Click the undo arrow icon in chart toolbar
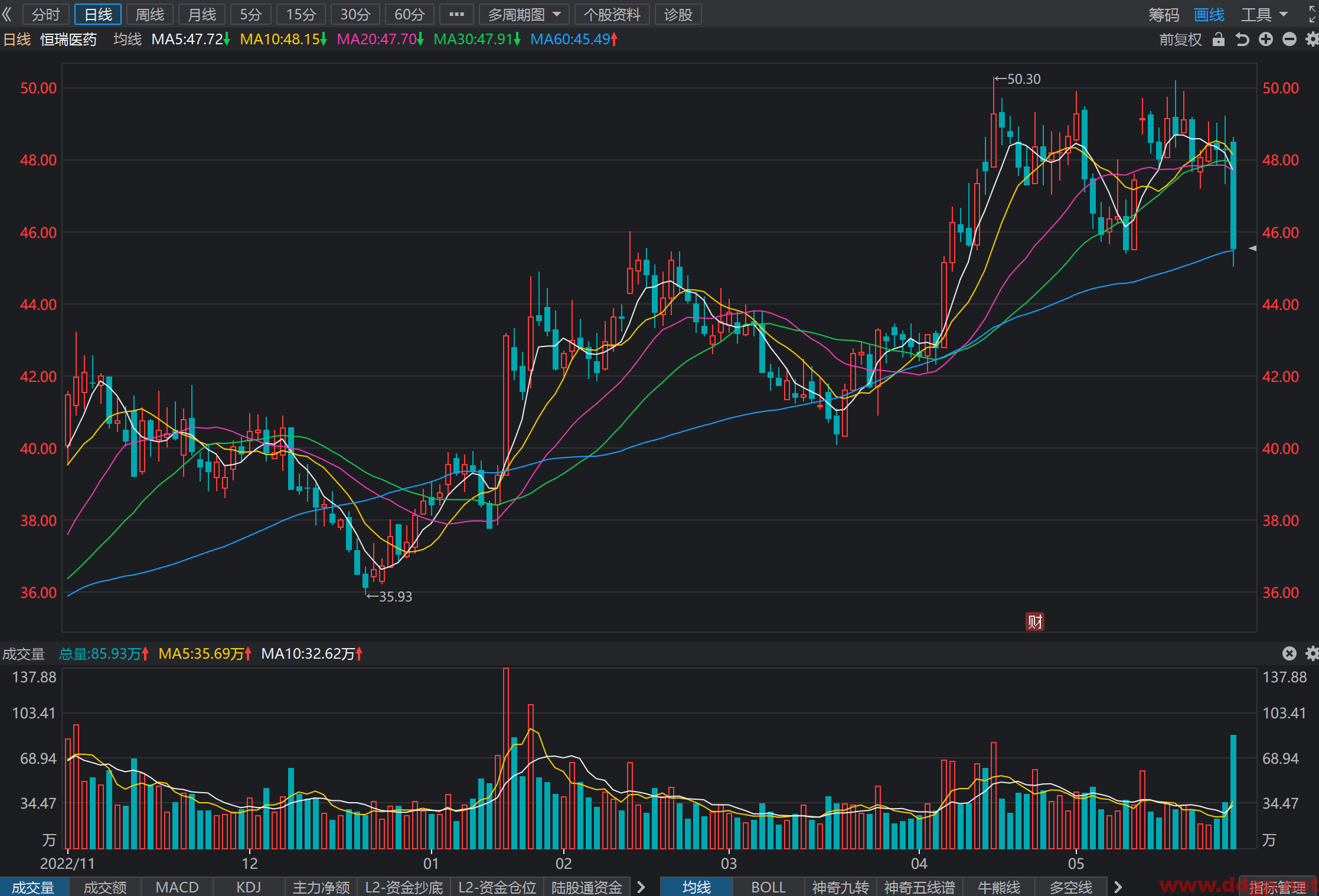This screenshot has height=896, width=1319. pyautogui.click(x=1242, y=40)
